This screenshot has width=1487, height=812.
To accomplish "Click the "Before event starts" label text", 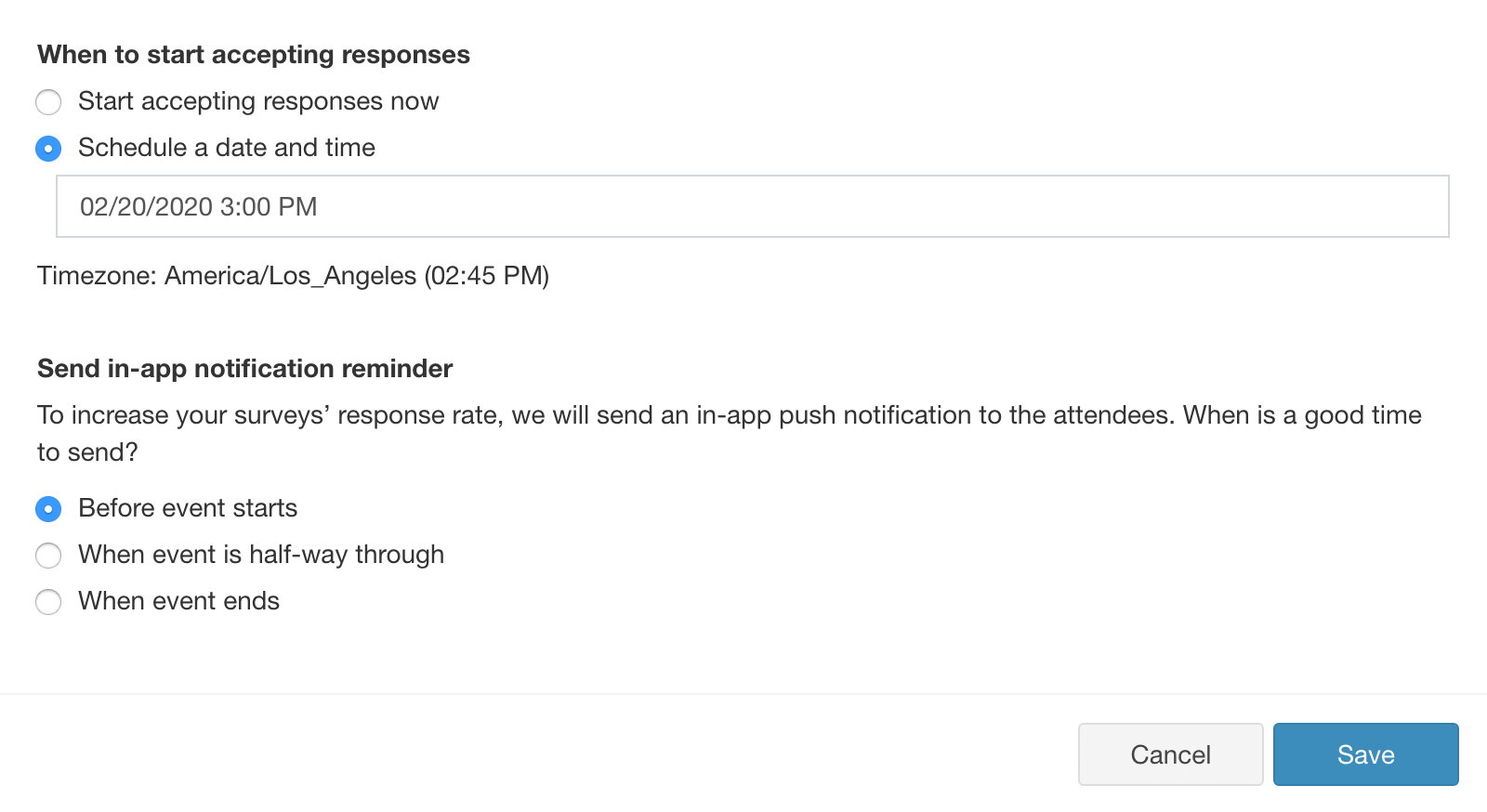I will point(188,508).
